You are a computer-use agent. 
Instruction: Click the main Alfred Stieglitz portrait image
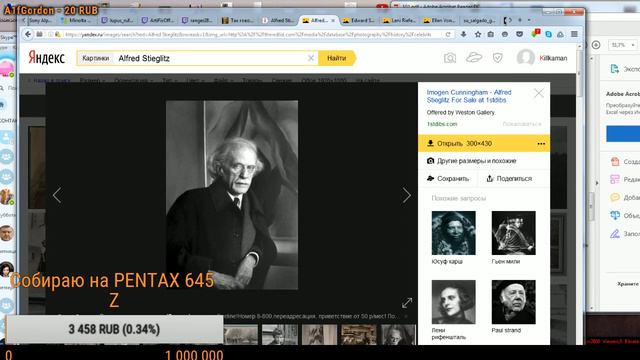[232, 195]
